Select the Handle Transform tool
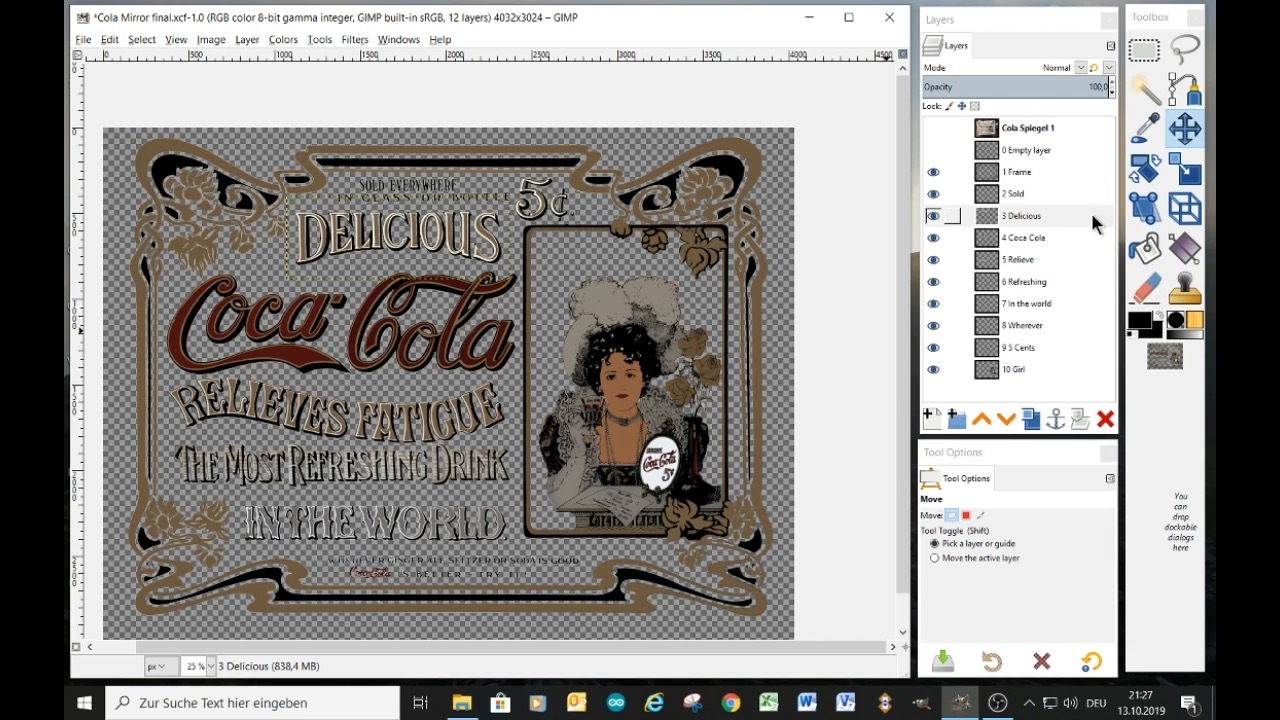Viewport: 1280px width, 720px height. coord(1144,208)
